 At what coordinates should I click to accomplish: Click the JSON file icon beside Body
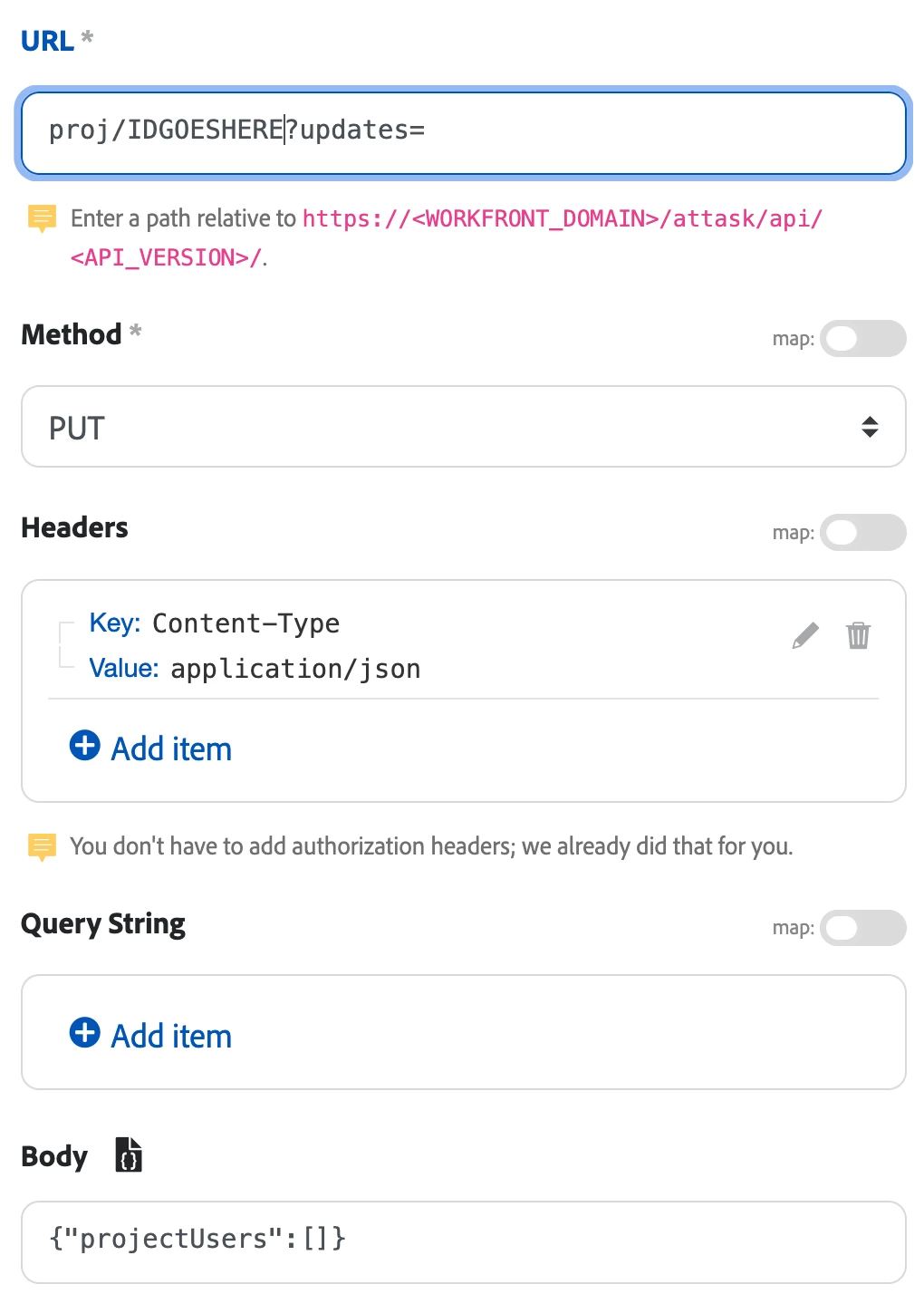pyautogui.click(x=129, y=1155)
